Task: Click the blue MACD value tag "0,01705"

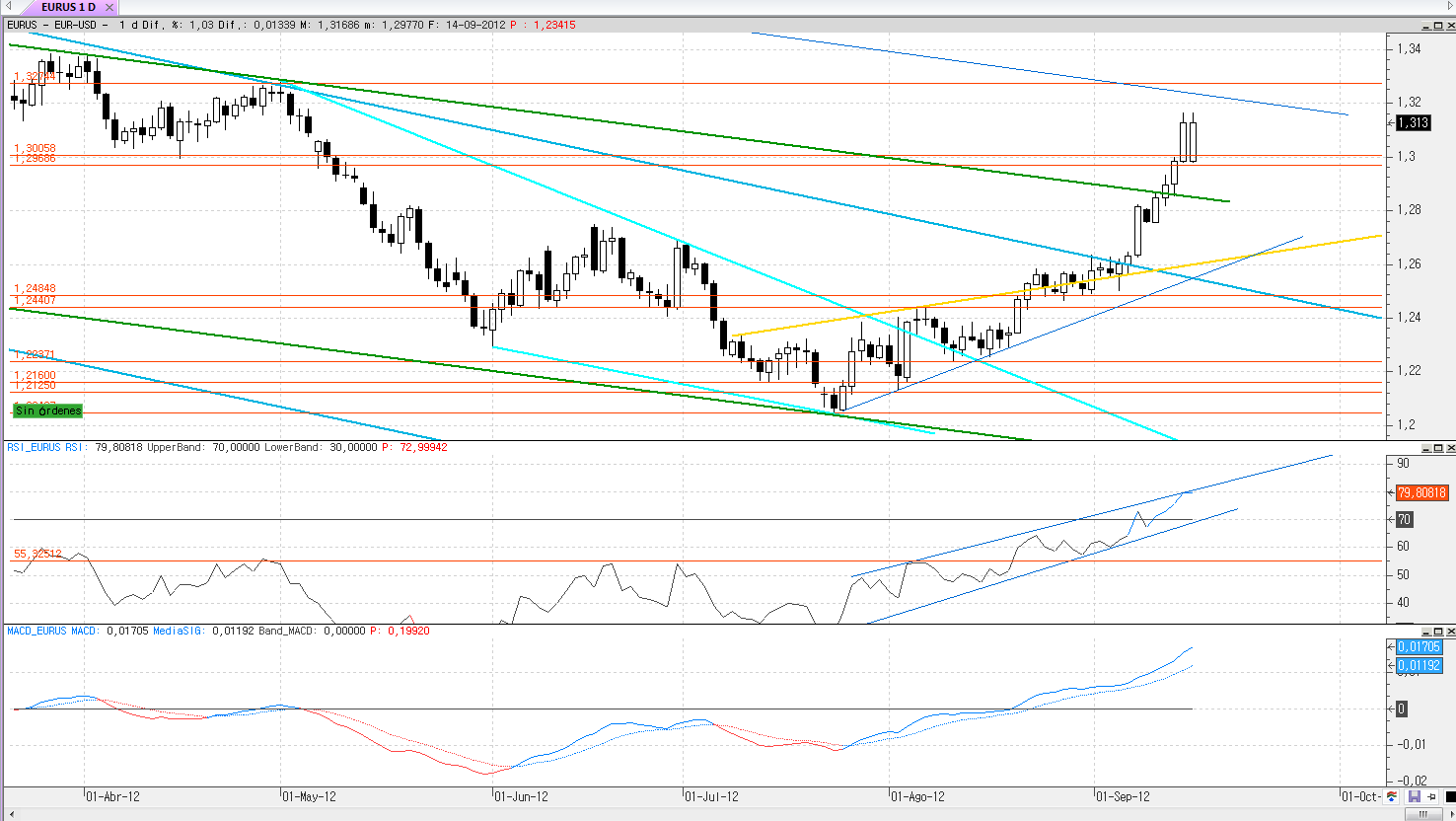Action: click(x=1420, y=647)
